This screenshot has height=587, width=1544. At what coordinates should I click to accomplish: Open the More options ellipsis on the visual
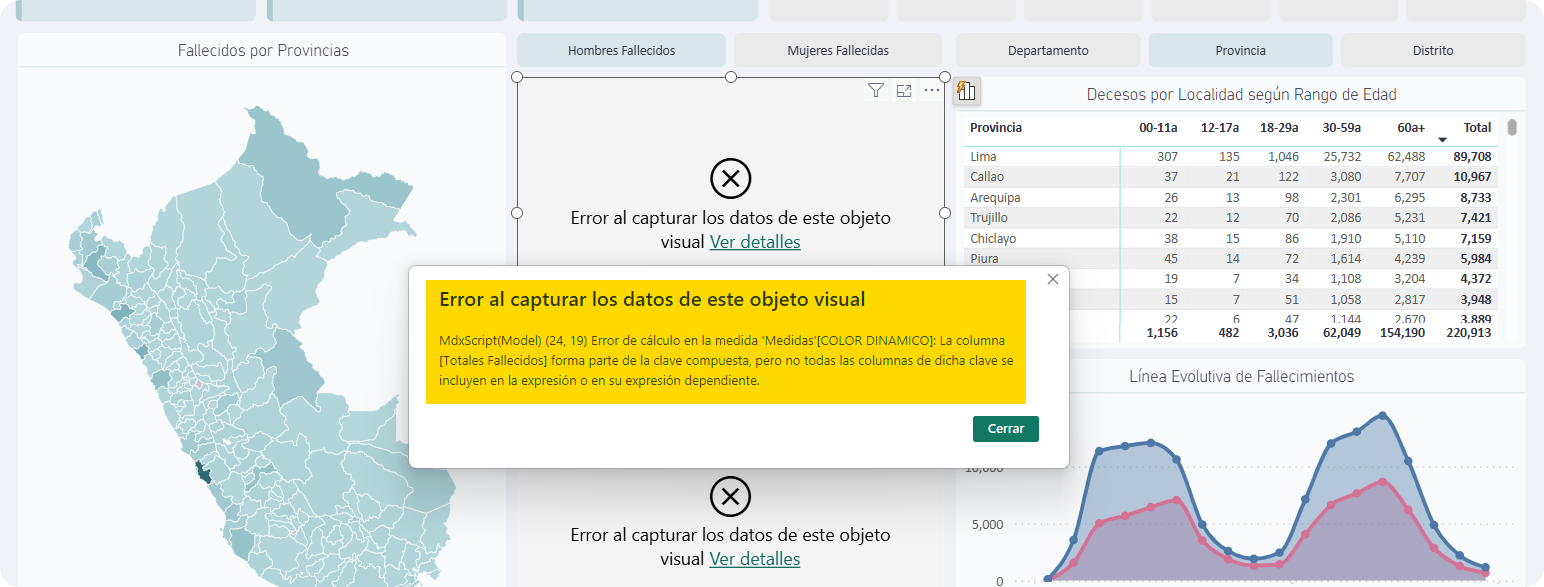click(x=932, y=91)
